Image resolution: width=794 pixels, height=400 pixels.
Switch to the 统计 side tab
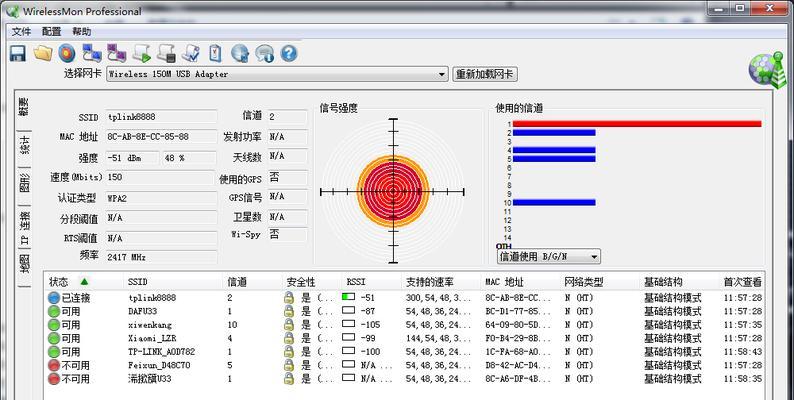click(24, 144)
